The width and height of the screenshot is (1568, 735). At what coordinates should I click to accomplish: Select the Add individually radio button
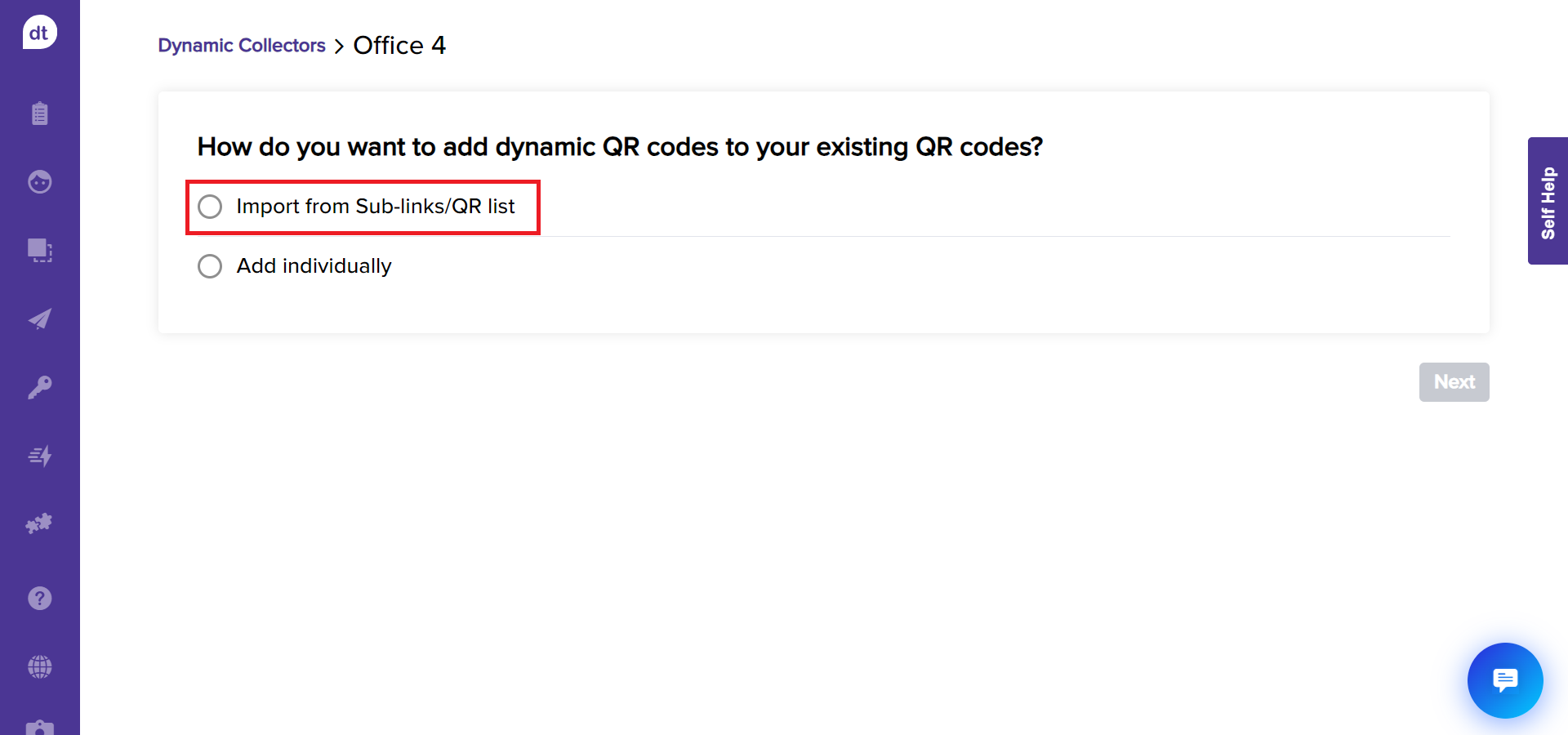pyautogui.click(x=210, y=266)
